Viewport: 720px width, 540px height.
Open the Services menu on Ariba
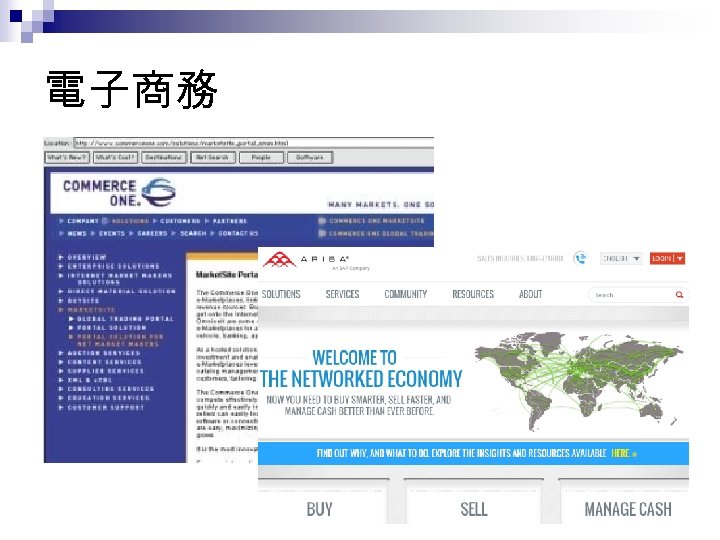coord(342,294)
